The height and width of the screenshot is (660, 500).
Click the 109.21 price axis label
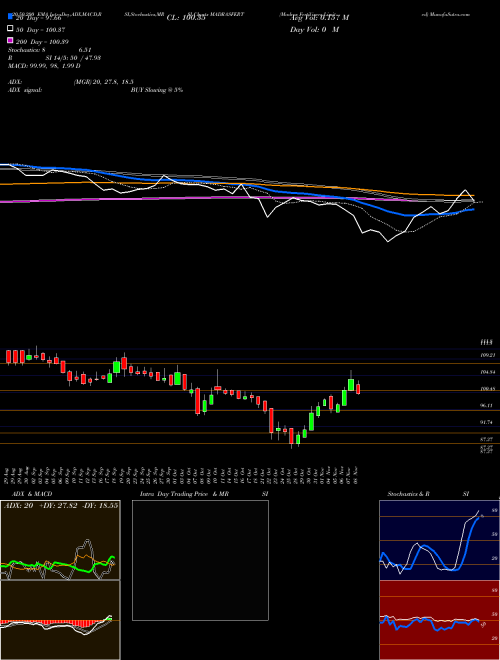(x=488, y=355)
